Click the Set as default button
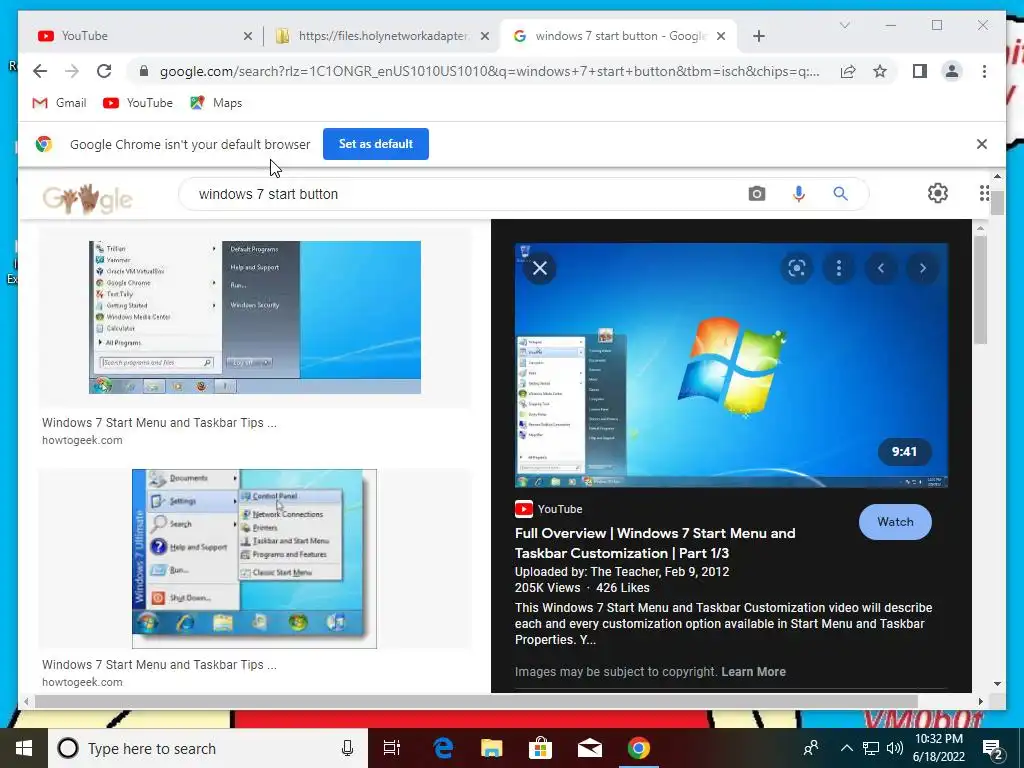1024x768 pixels. coord(376,144)
